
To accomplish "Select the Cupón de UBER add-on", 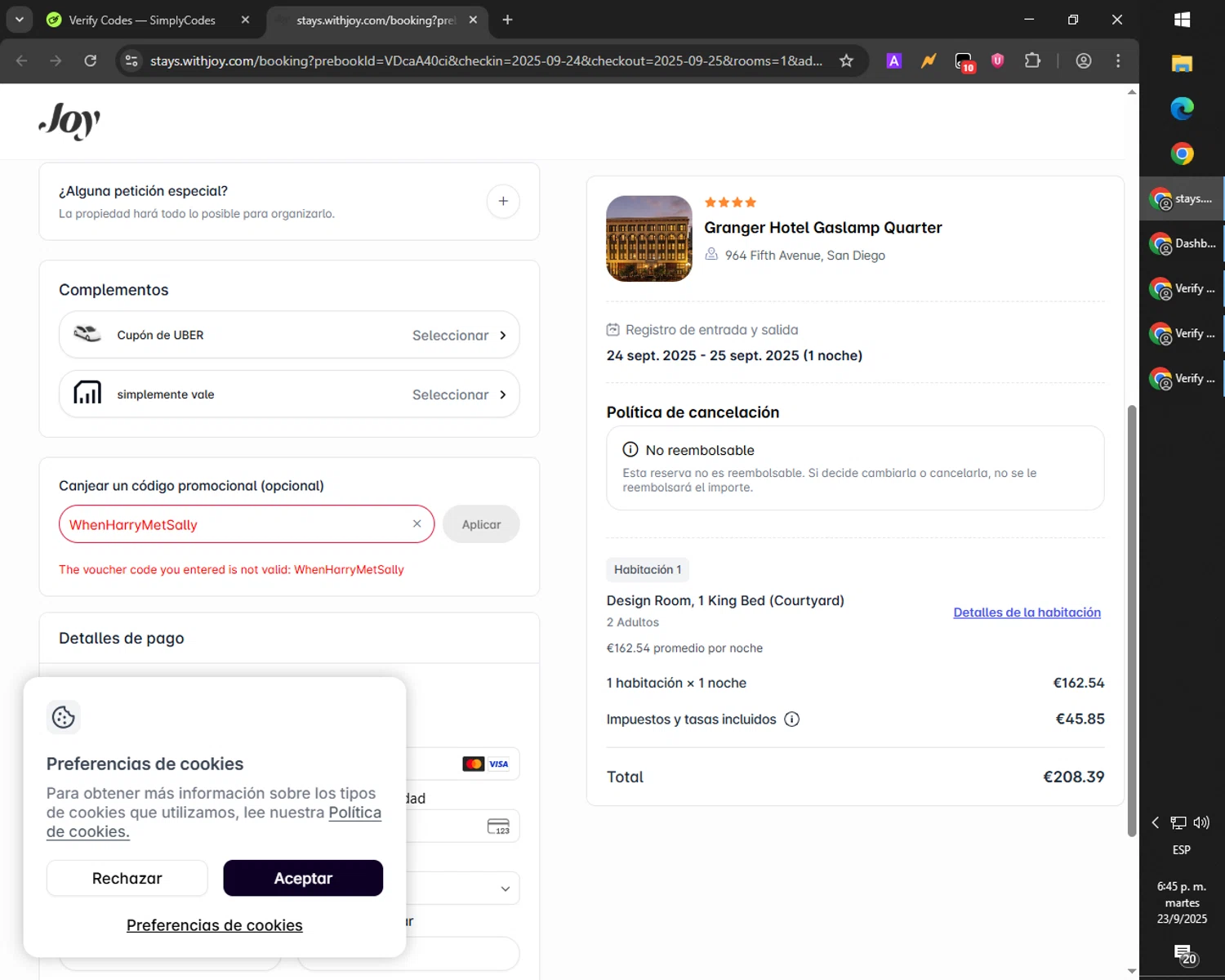I will [x=289, y=335].
